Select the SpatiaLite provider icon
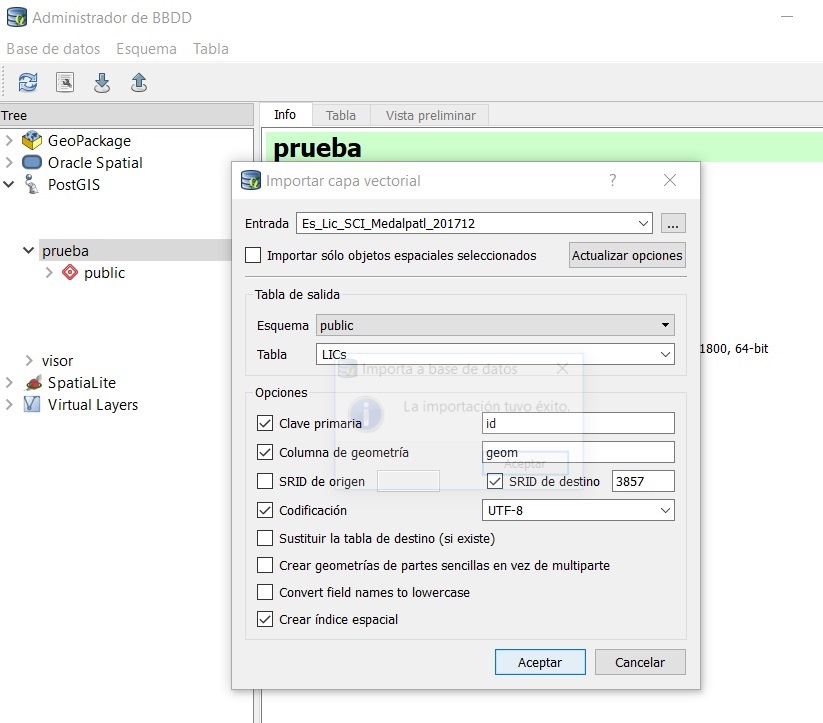Image resolution: width=823 pixels, height=723 pixels. (x=33, y=383)
